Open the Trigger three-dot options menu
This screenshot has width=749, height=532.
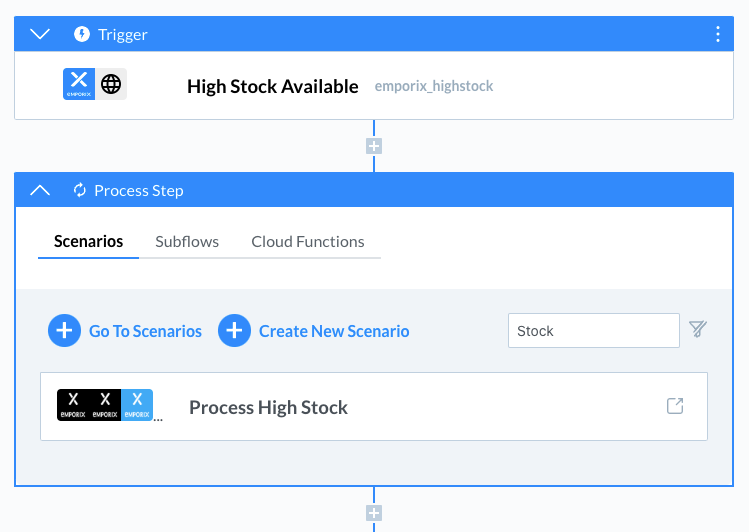click(717, 34)
